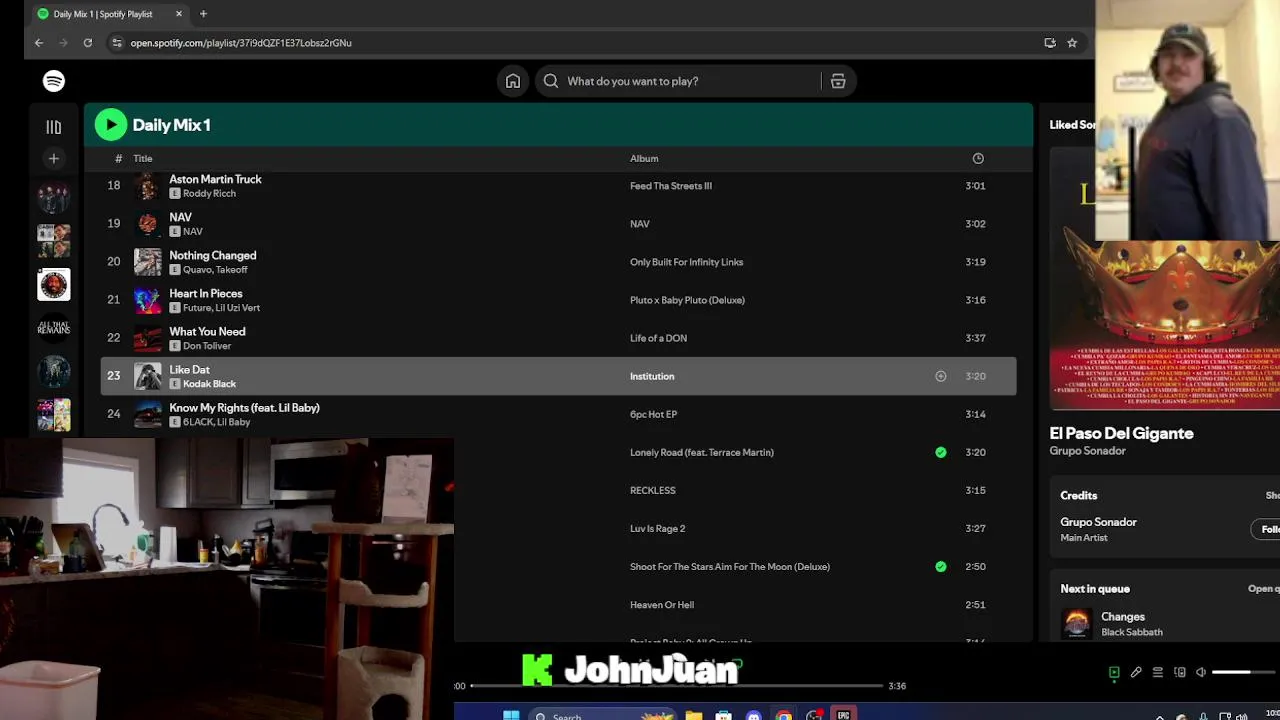Click What You Need cover art

[x=148, y=338]
